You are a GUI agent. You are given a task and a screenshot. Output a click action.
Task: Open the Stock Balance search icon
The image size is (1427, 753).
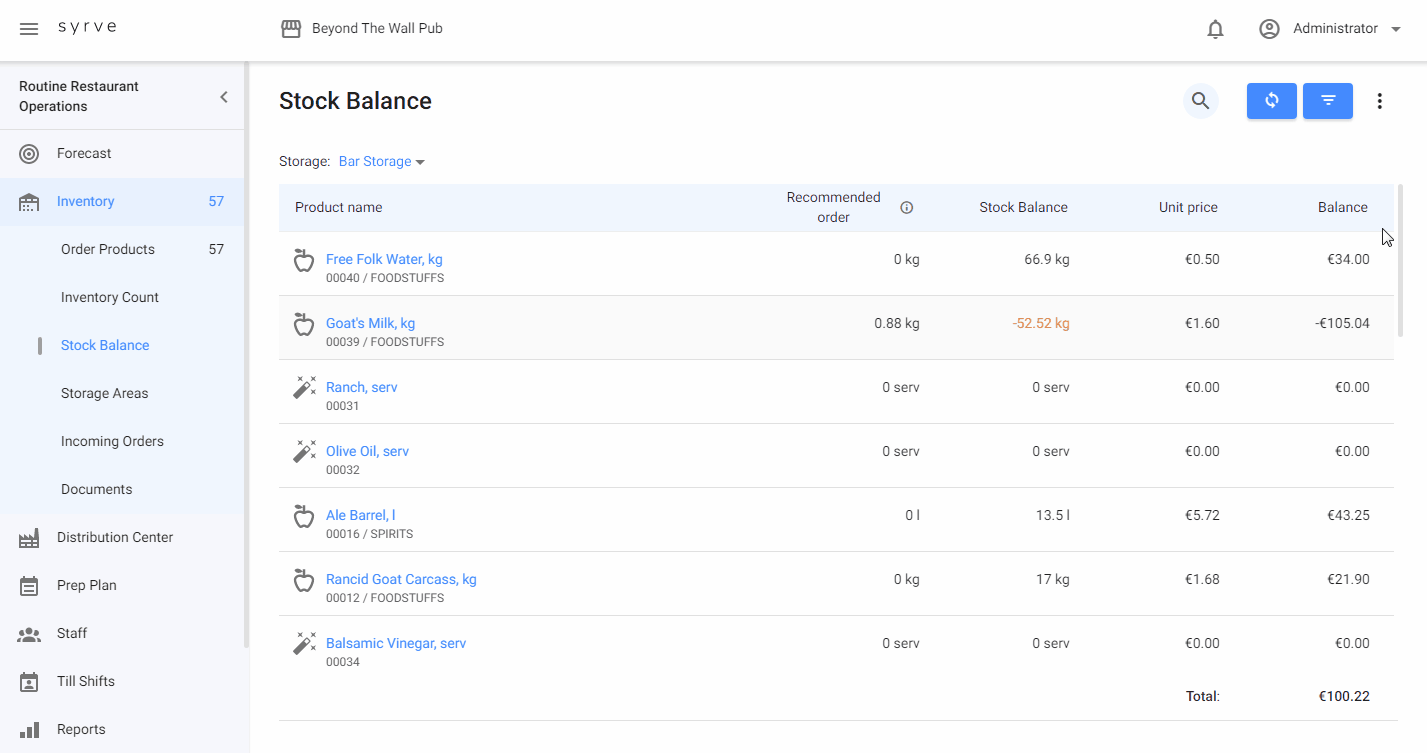[x=1200, y=101]
